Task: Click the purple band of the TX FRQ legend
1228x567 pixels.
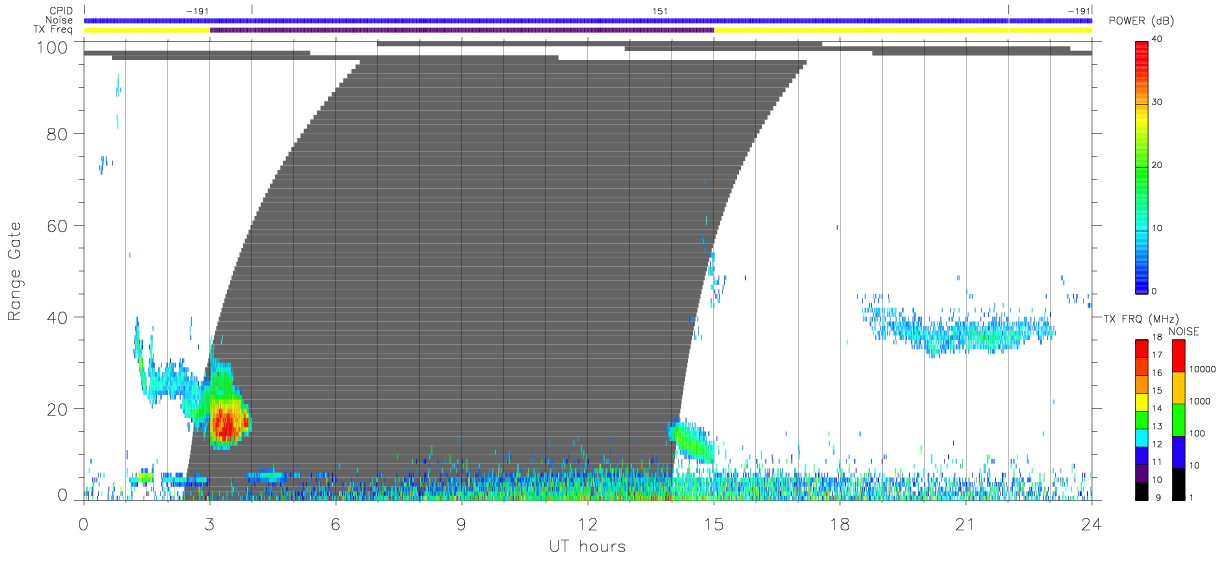Action: pyautogui.click(x=1142, y=473)
